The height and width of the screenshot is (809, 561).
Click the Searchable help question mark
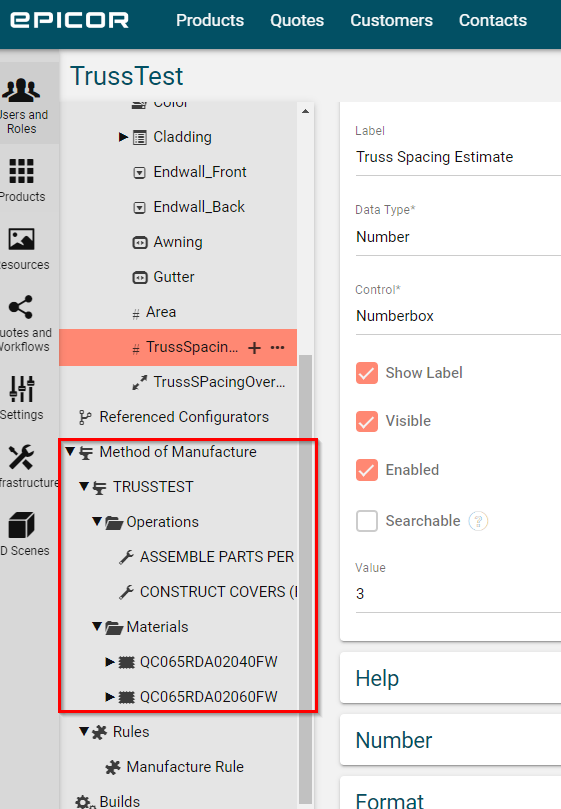click(478, 521)
